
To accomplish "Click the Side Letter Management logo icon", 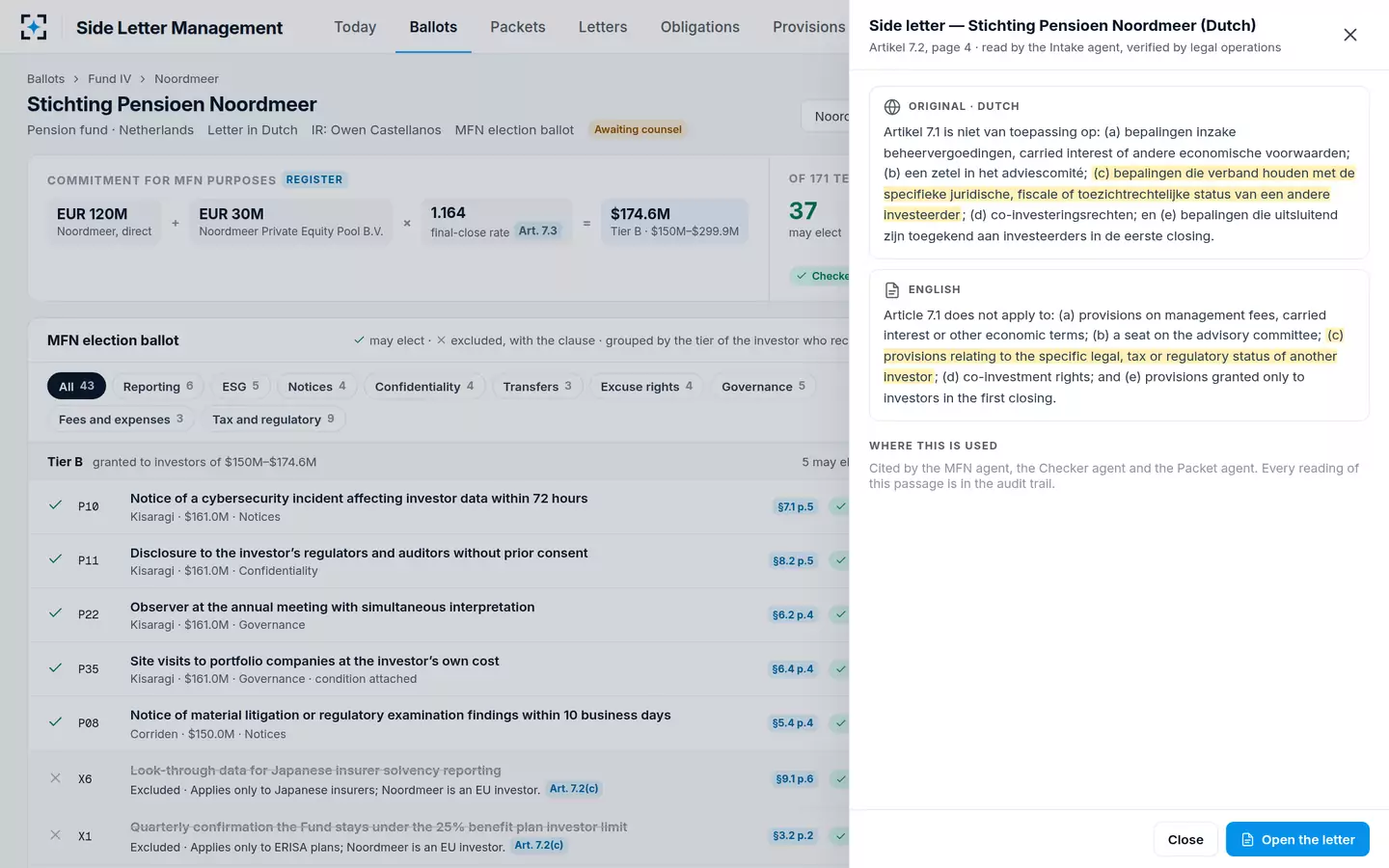I will pos(34,27).
